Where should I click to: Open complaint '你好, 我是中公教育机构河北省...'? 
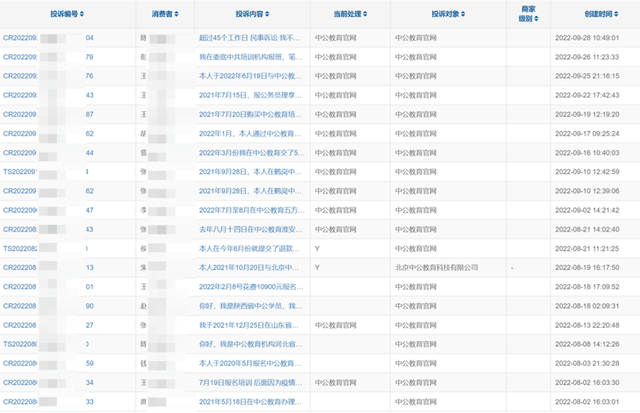click(x=250, y=344)
